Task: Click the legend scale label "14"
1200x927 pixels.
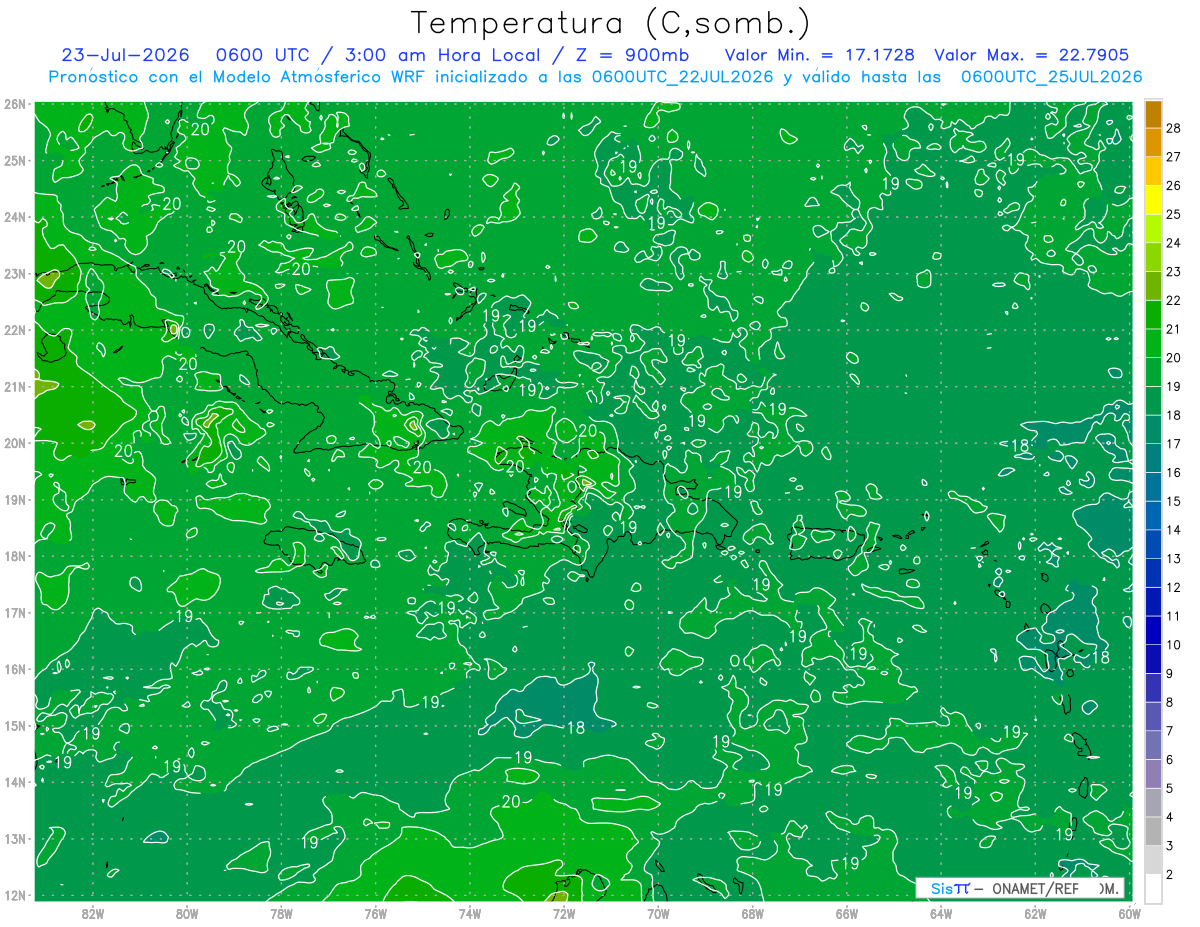Action: click(1173, 530)
